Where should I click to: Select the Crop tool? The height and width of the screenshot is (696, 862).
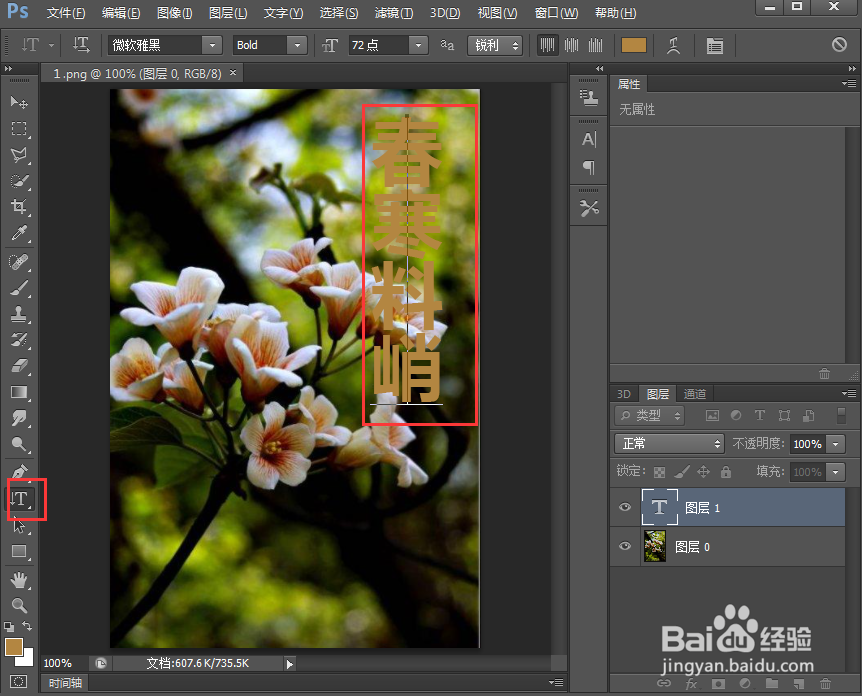point(19,207)
